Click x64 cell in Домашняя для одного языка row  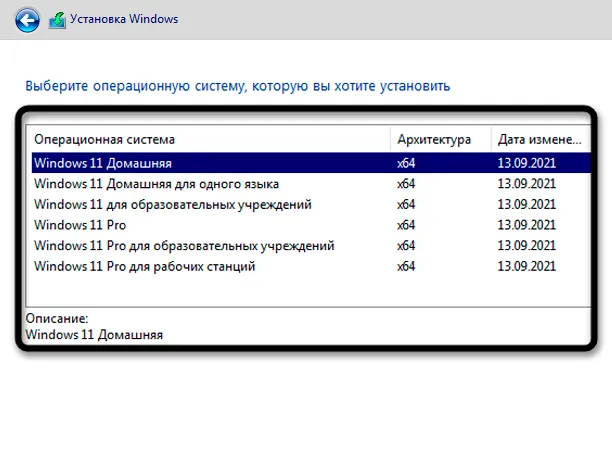[x=406, y=184]
